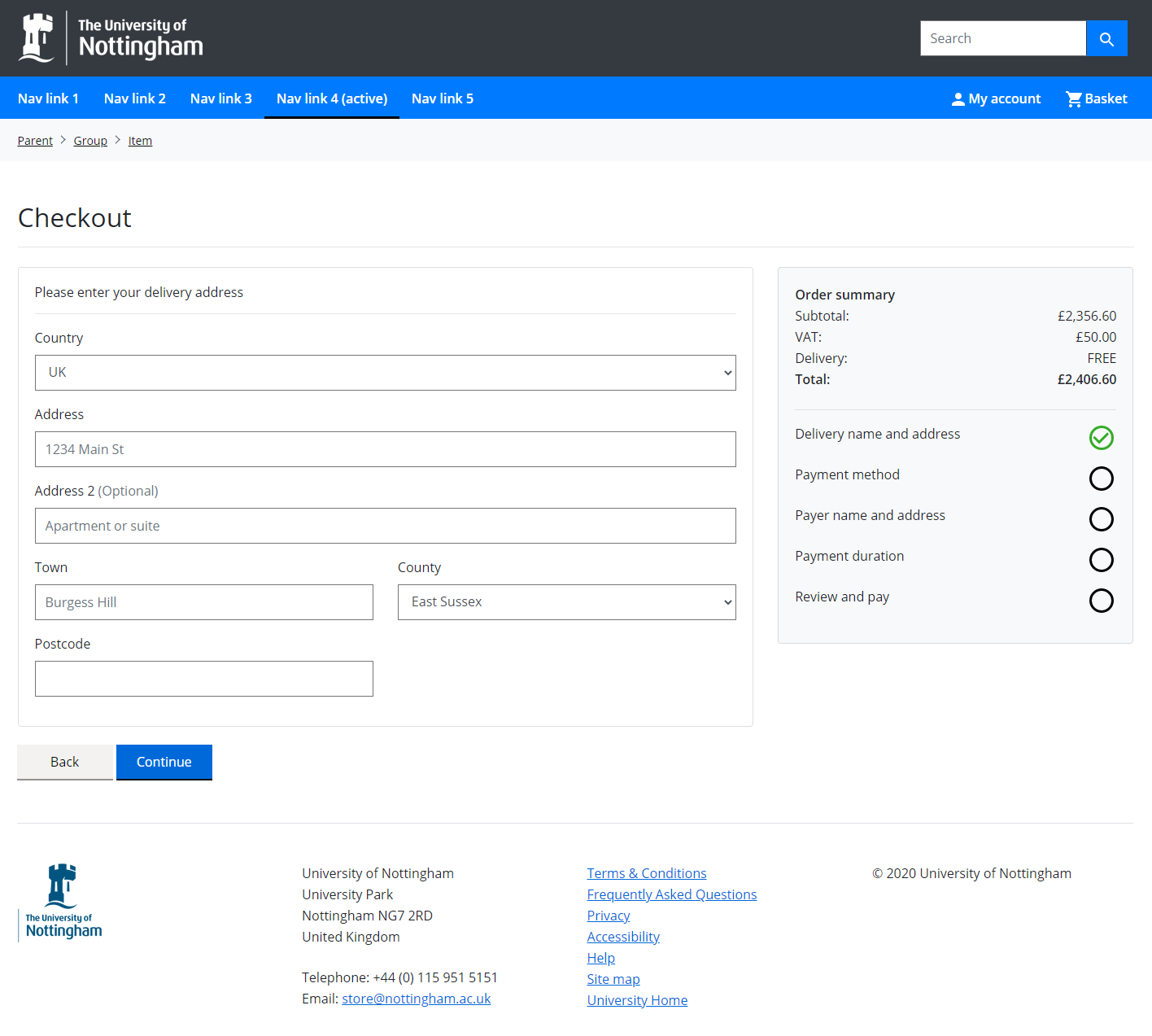Screen dimensions: 1152x1036
Task: Select the Review and pay circle
Action: 1101,601
